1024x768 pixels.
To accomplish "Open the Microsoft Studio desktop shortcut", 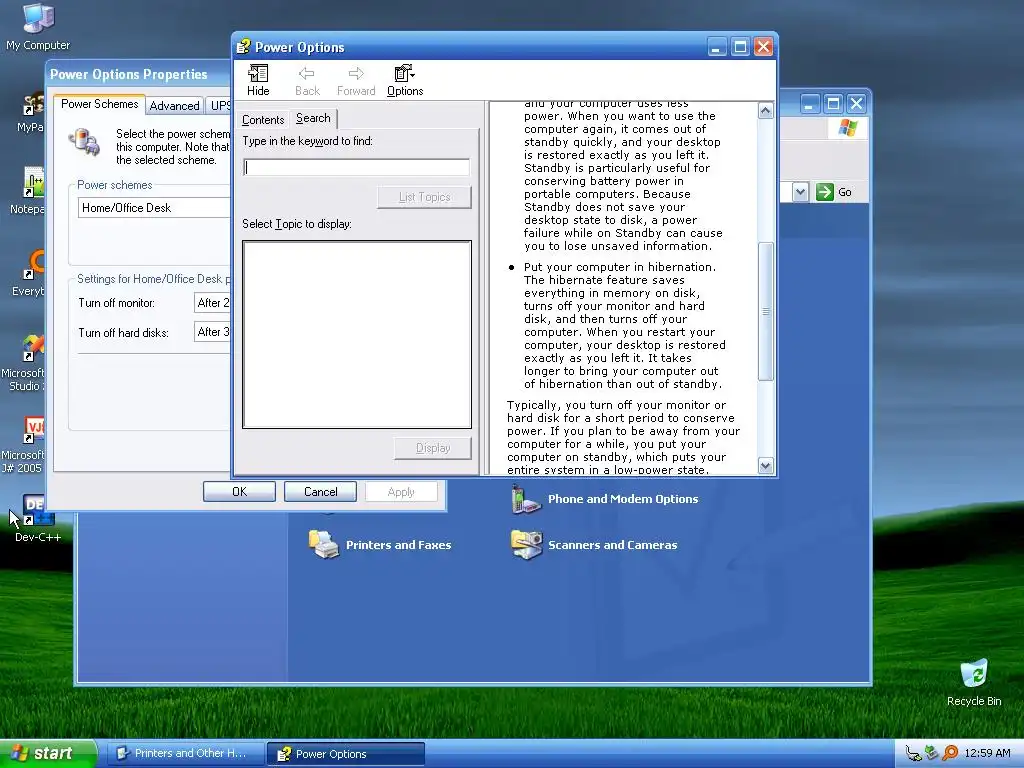I will (33, 349).
